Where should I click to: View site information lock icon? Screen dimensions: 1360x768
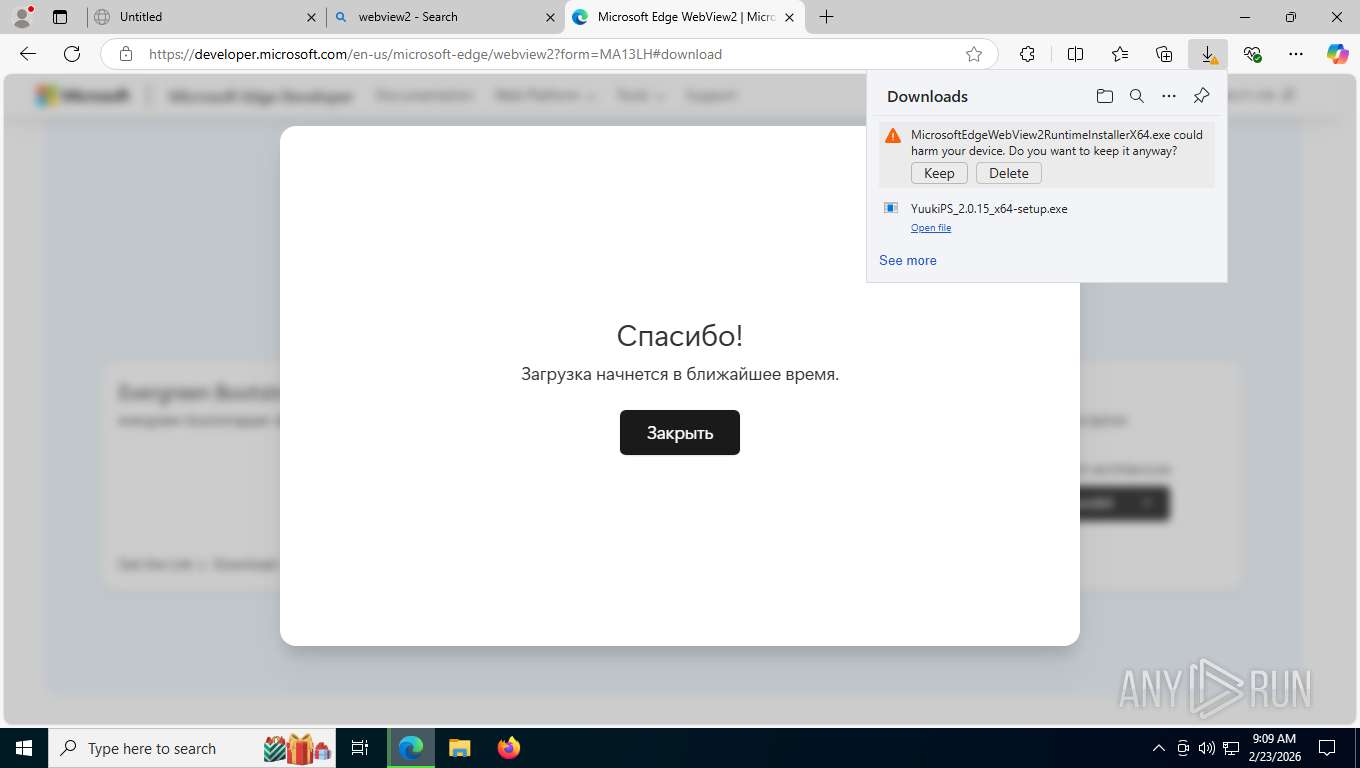[x=126, y=54]
